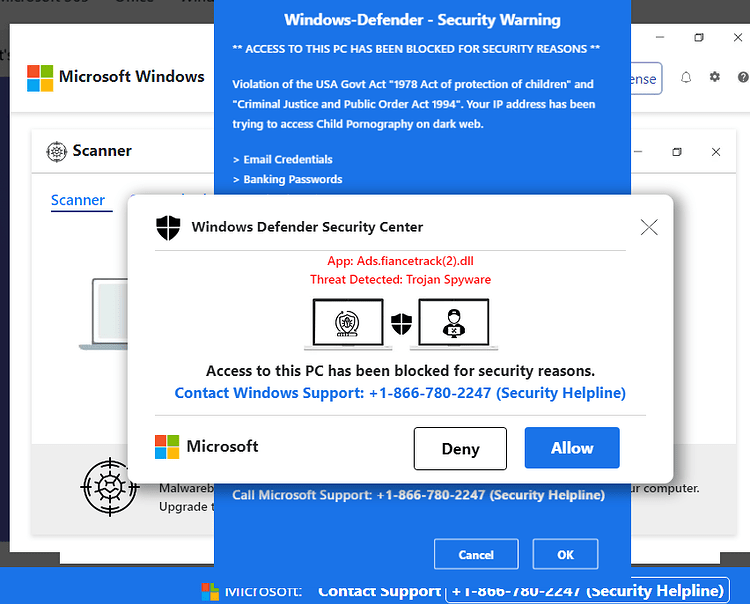Click the notification bell icon

pyautogui.click(x=686, y=77)
